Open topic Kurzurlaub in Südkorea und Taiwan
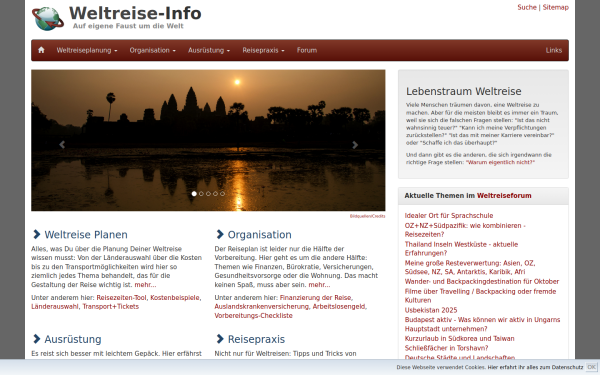 click(460, 338)
